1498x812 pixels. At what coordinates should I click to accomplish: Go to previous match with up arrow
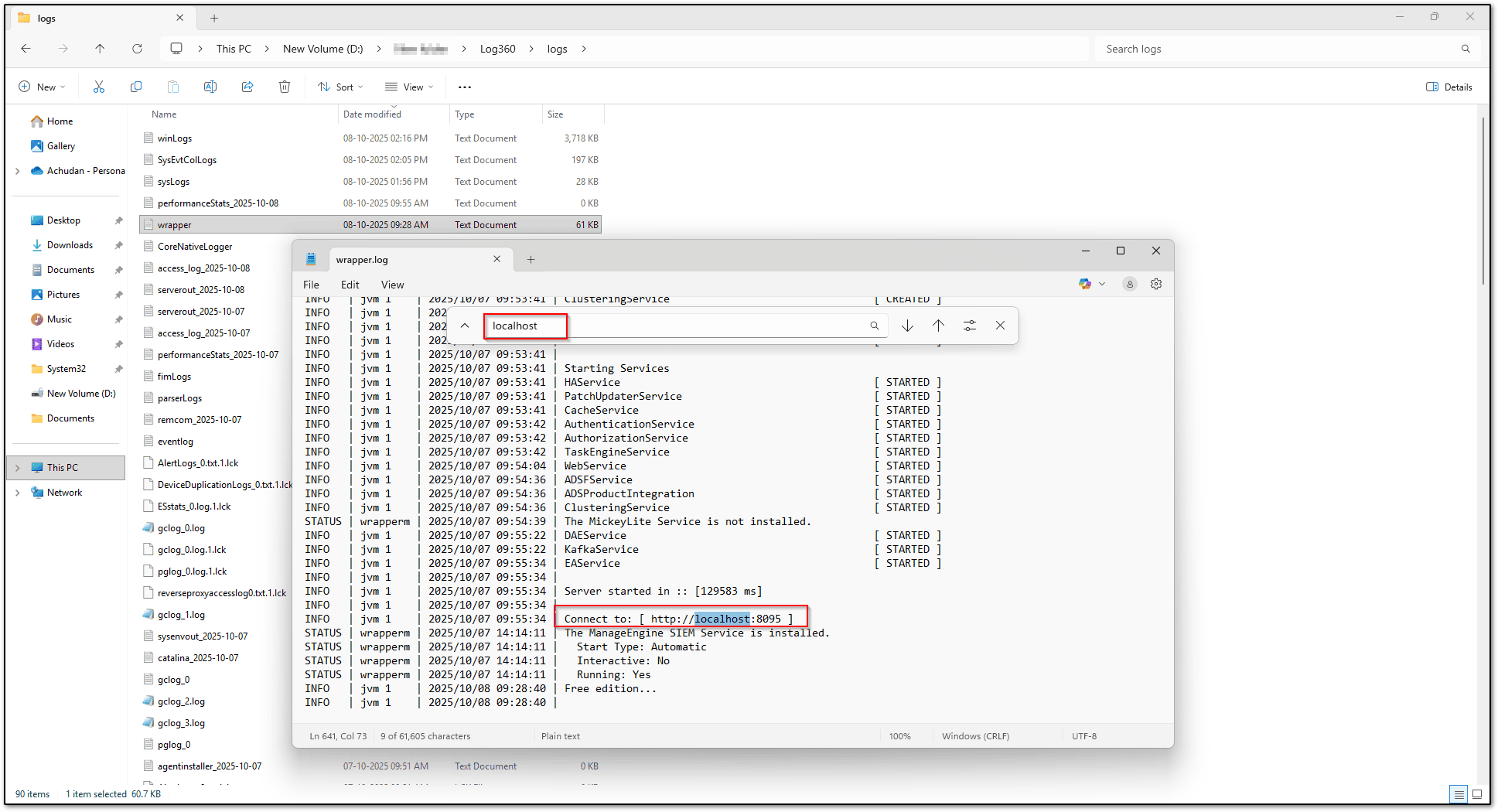point(938,326)
